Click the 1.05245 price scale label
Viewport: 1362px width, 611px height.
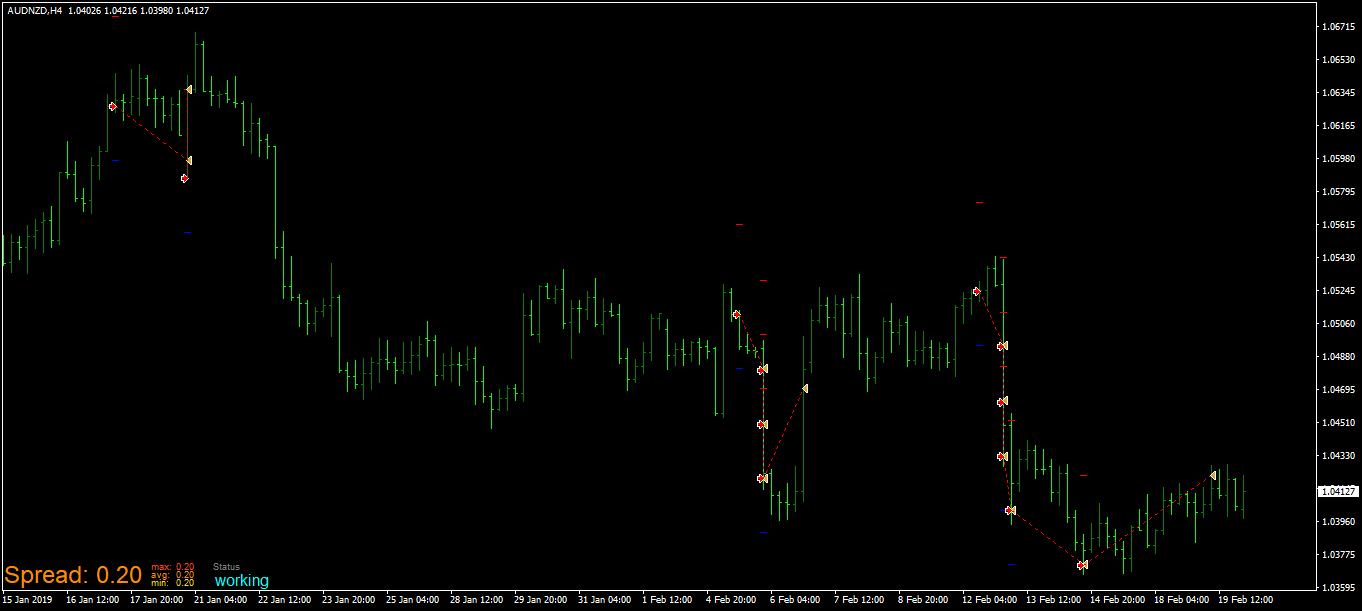point(1338,291)
